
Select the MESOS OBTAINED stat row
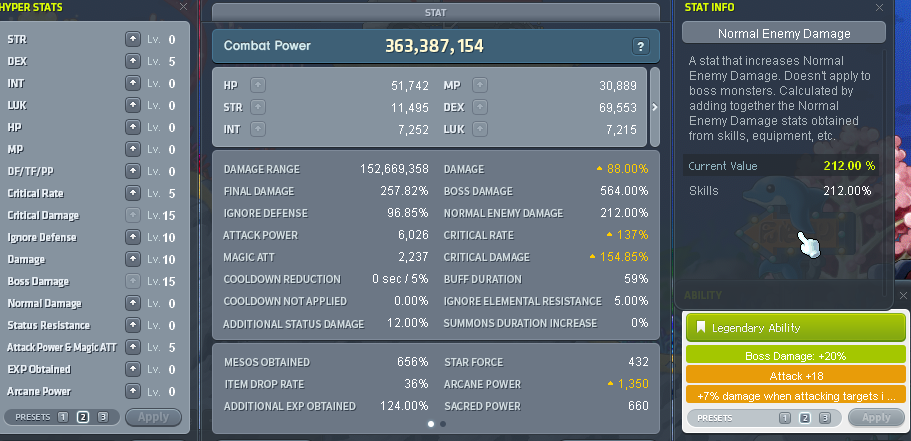pos(326,362)
